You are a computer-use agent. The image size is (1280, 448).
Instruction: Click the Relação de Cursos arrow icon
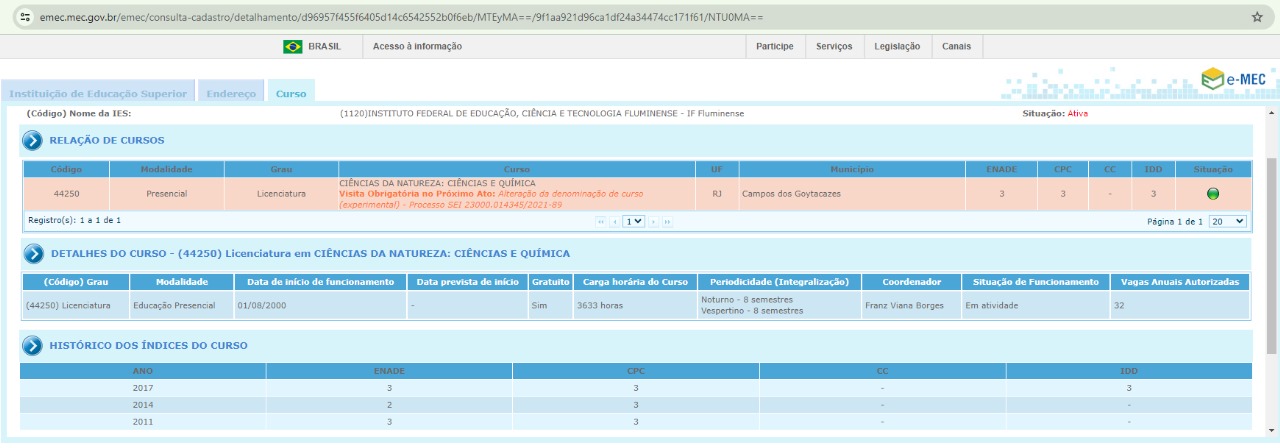(33, 140)
